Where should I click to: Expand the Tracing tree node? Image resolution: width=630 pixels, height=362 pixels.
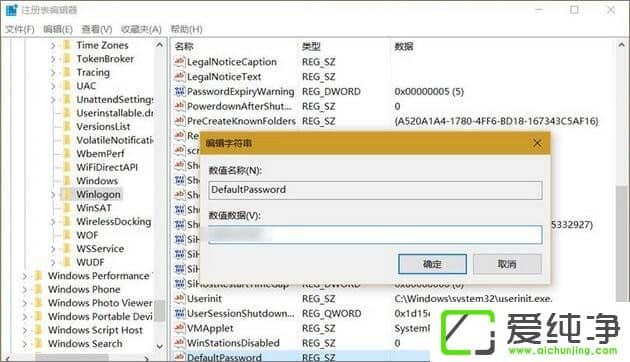click(x=53, y=73)
